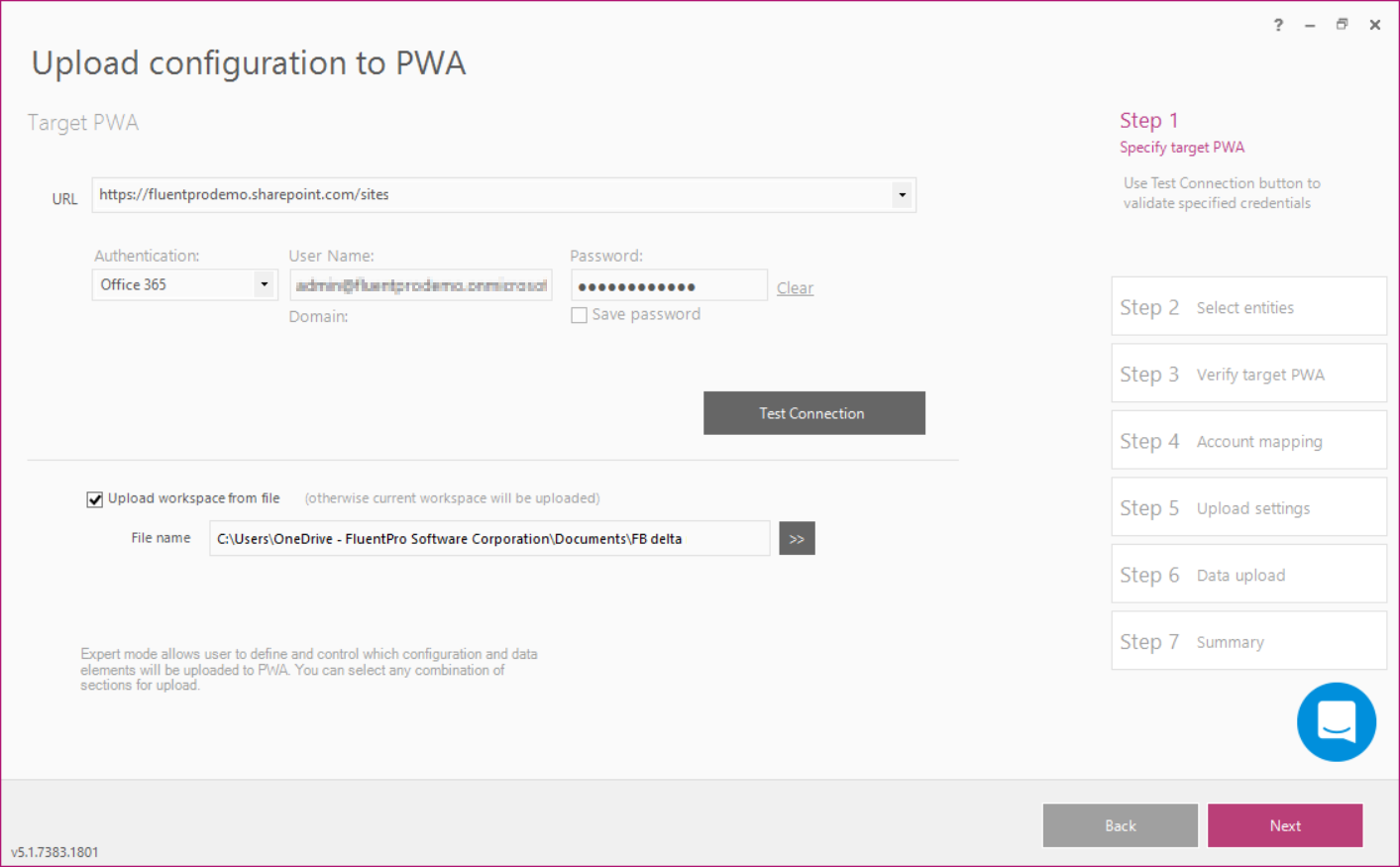Enable the Save password checkbox
Viewport: 1400px width, 867px height.
click(580, 315)
